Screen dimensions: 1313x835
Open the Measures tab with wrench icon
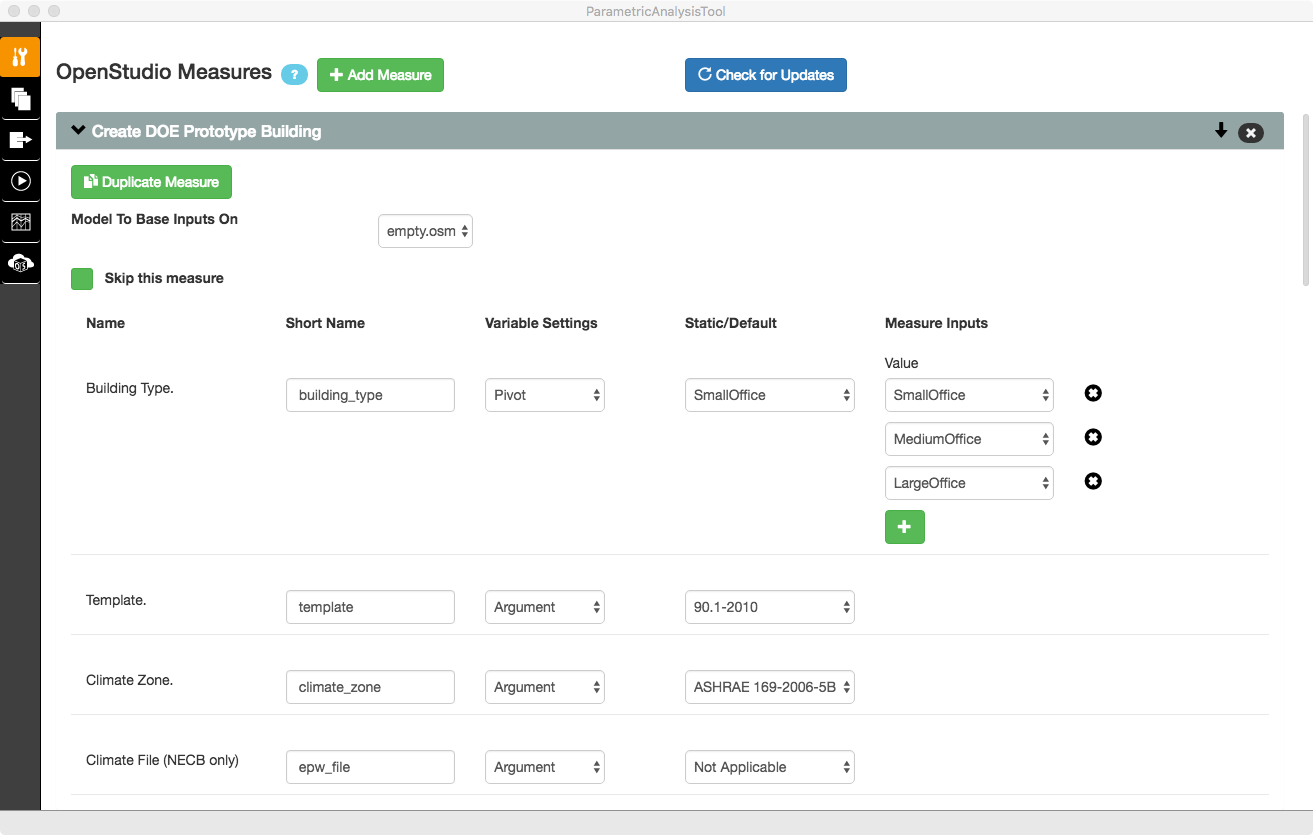(20, 57)
